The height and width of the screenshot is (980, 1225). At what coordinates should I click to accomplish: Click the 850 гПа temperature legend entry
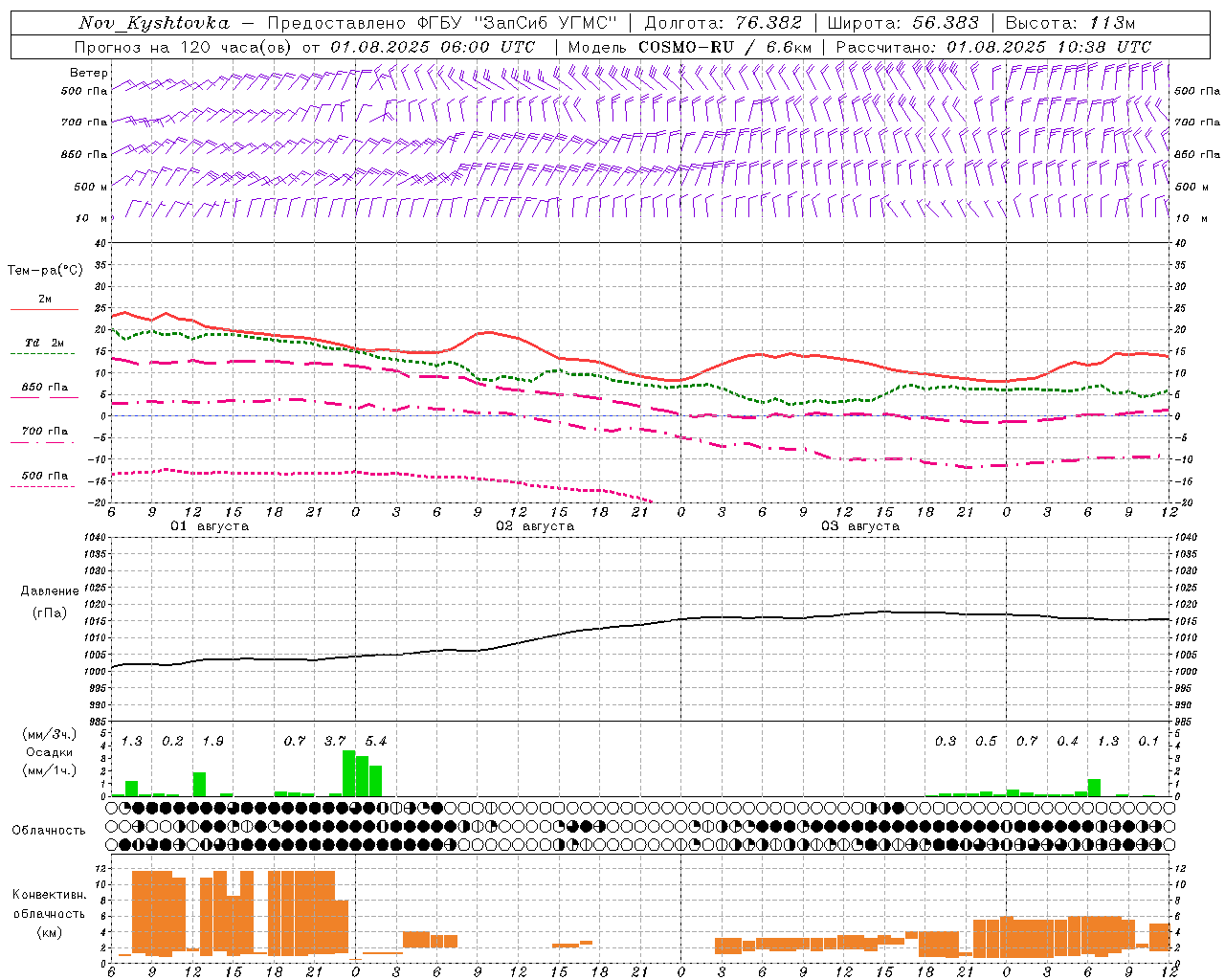pos(44,388)
